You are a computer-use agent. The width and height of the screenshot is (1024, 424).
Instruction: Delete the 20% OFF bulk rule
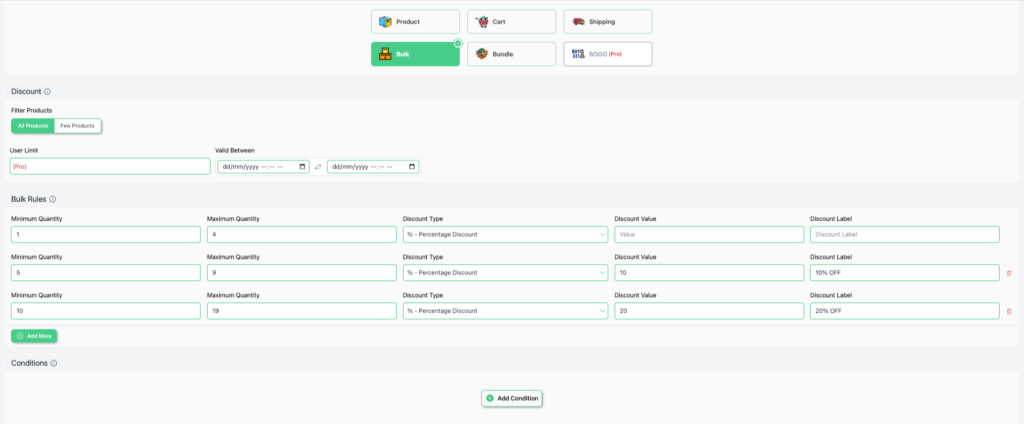pos(1009,312)
